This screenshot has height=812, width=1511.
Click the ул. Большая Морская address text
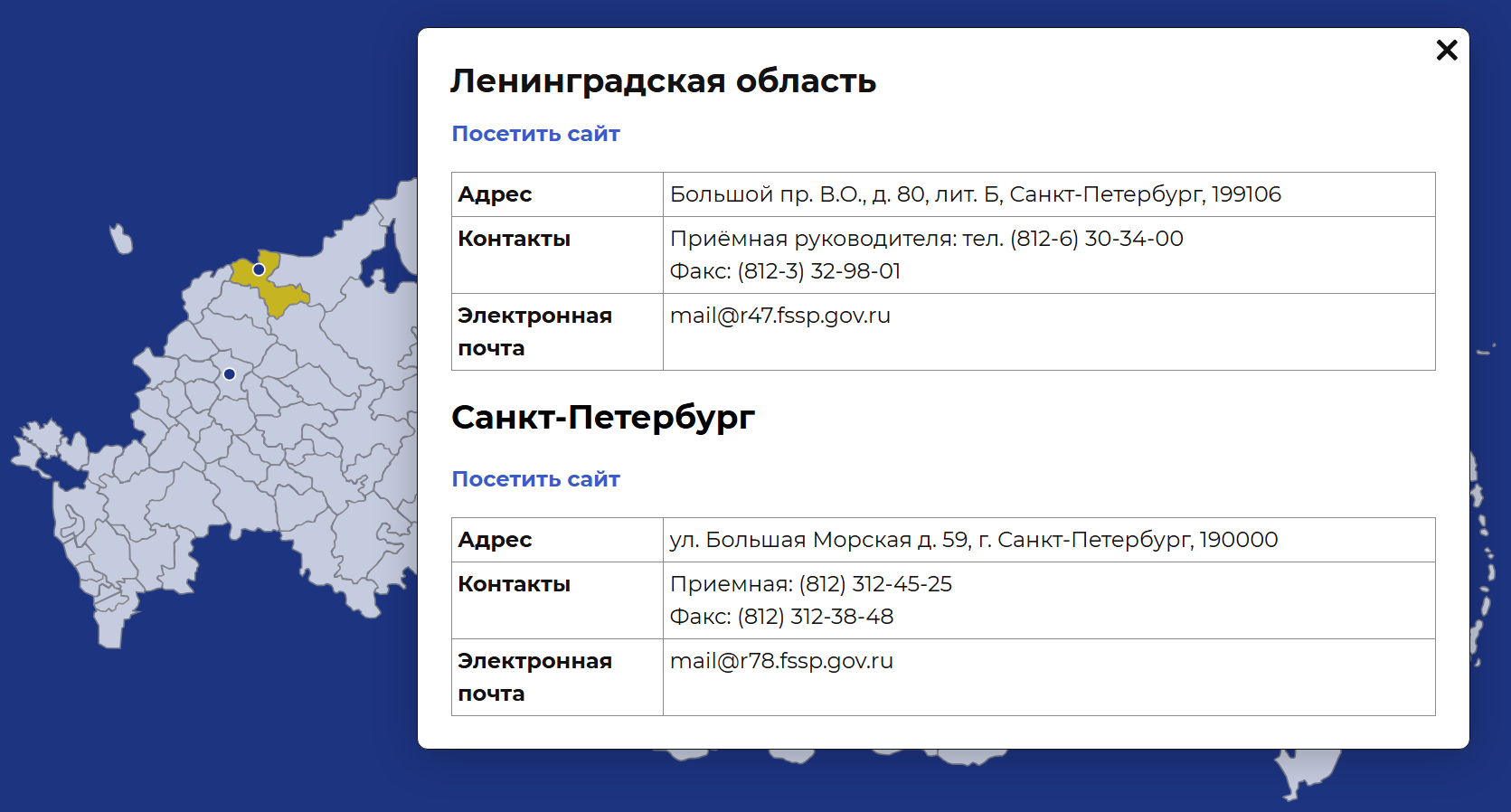pyautogui.click(x=973, y=540)
